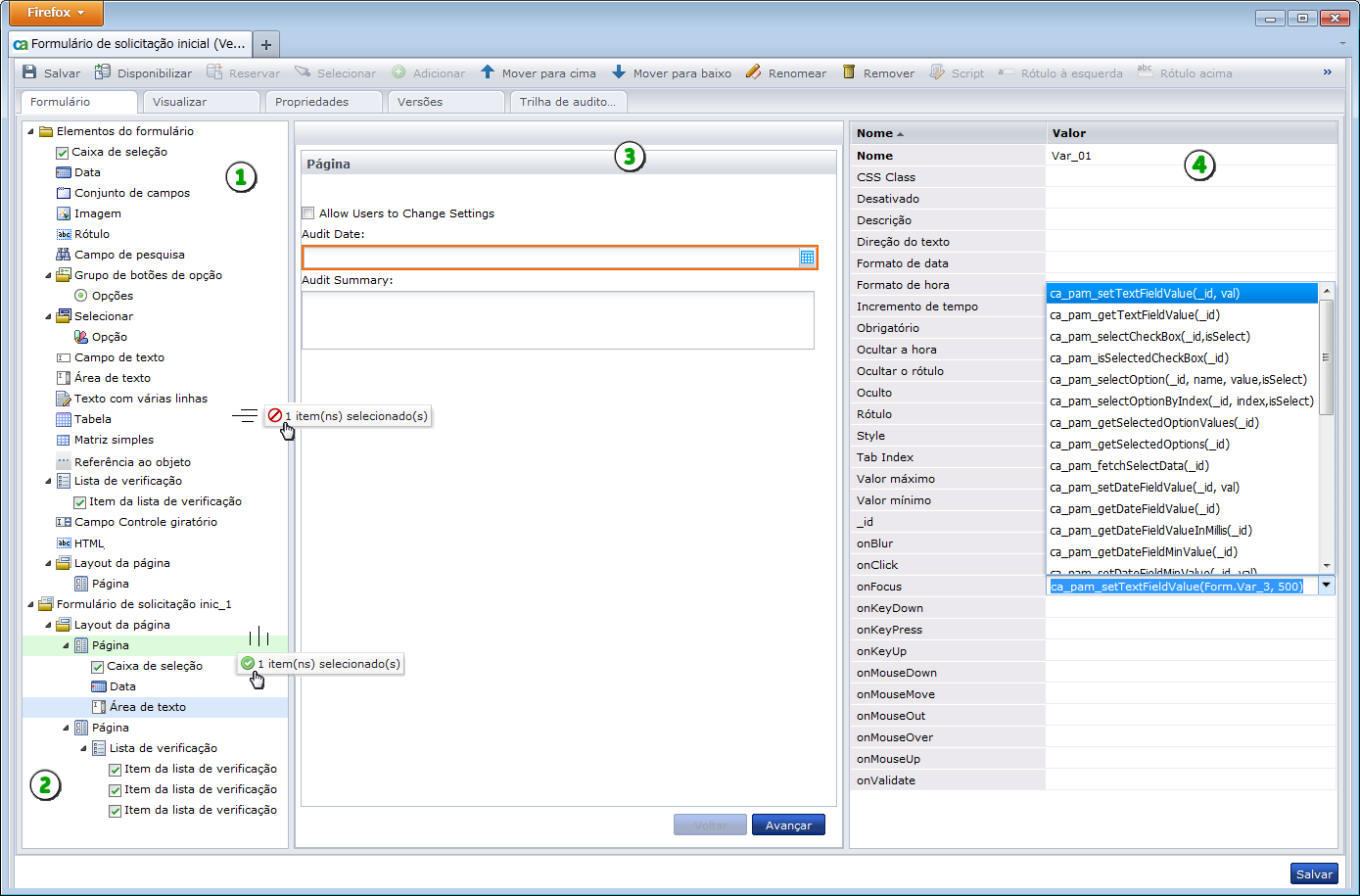Click the Mover para baixo arrow icon
This screenshot has height=896, width=1360.
pos(619,72)
